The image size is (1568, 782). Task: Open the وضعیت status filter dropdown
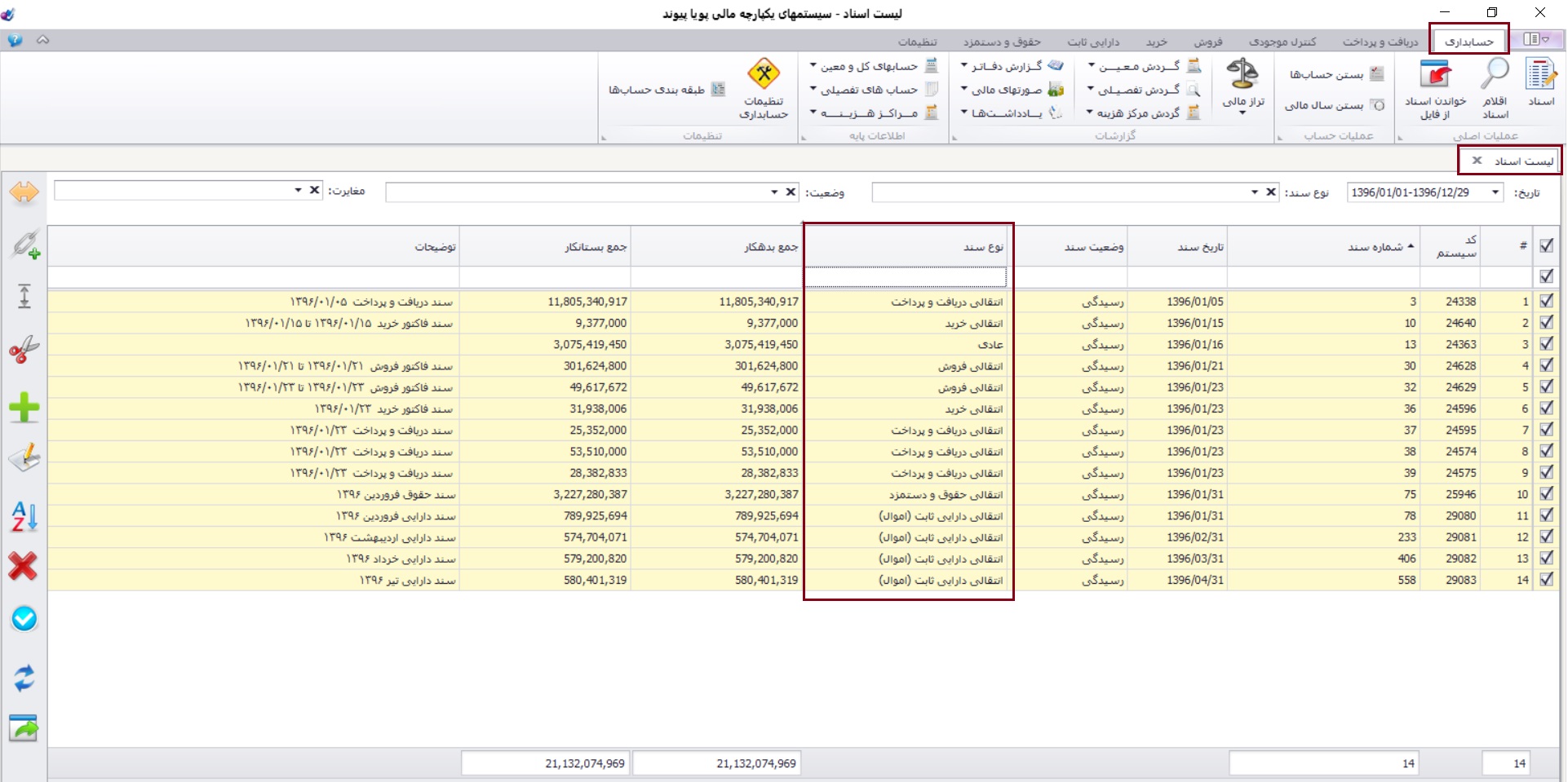[x=774, y=192]
